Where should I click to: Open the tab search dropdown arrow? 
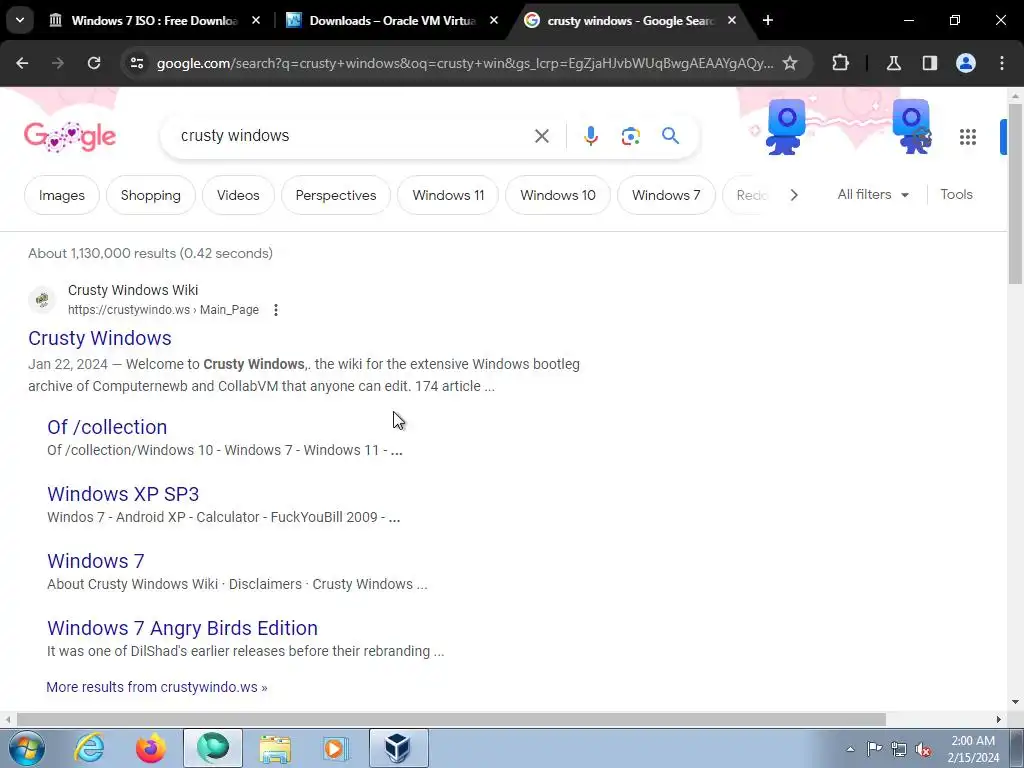[x=20, y=20]
